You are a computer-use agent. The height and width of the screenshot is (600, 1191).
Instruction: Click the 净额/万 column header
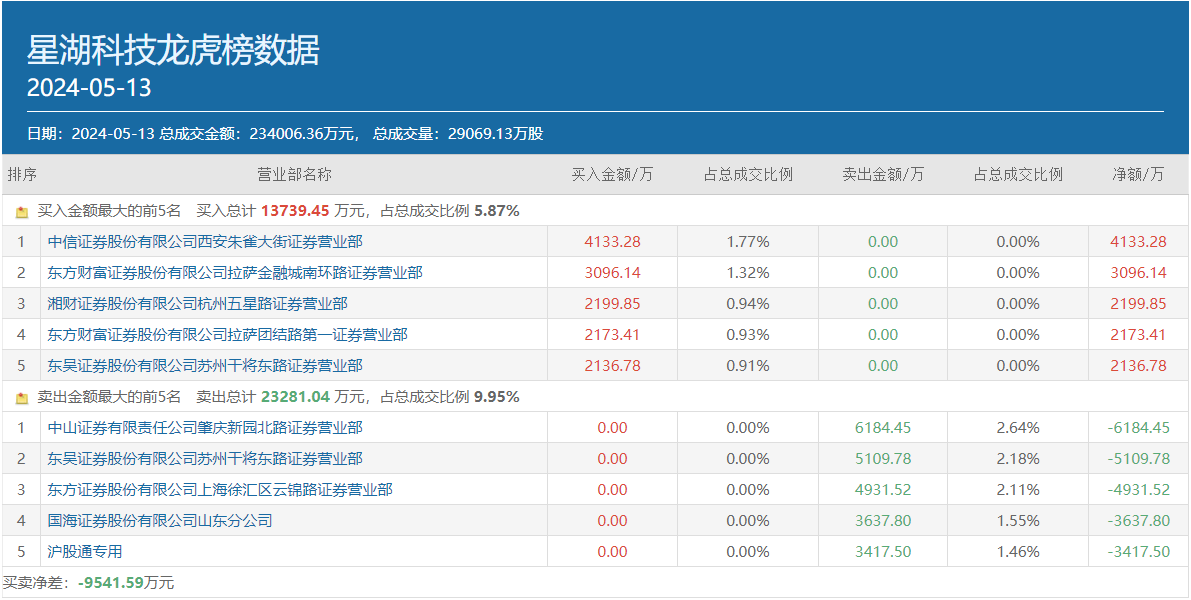tap(1138, 175)
